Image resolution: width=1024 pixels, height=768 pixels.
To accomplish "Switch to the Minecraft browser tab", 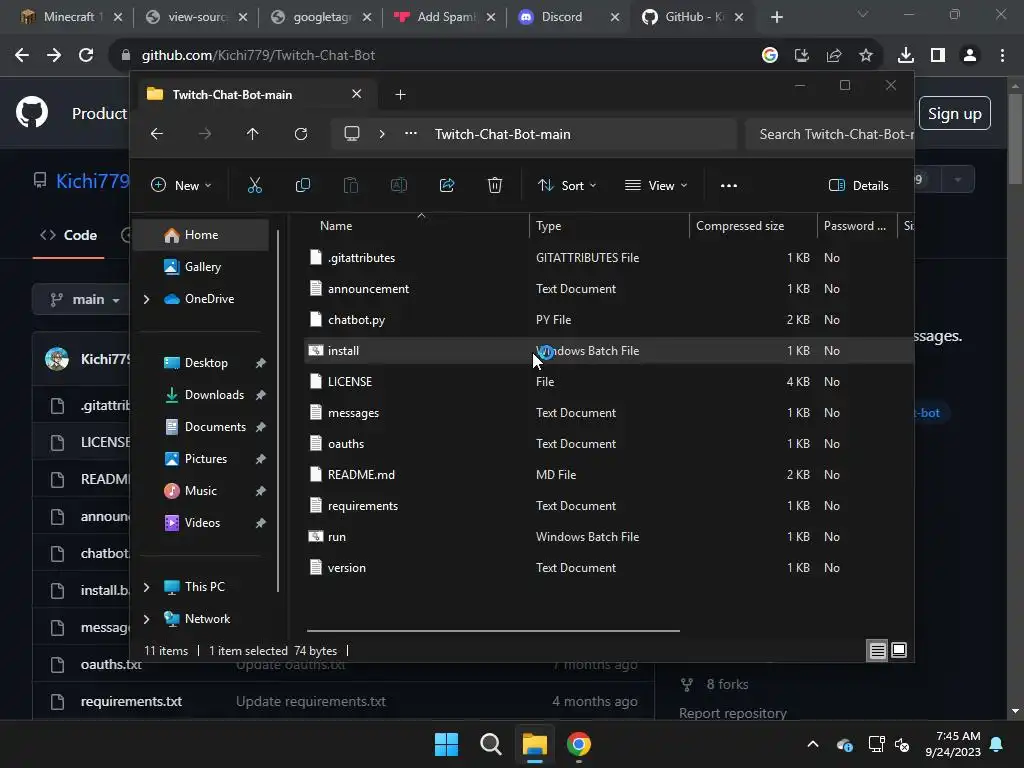I will click(x=71, y=17).
